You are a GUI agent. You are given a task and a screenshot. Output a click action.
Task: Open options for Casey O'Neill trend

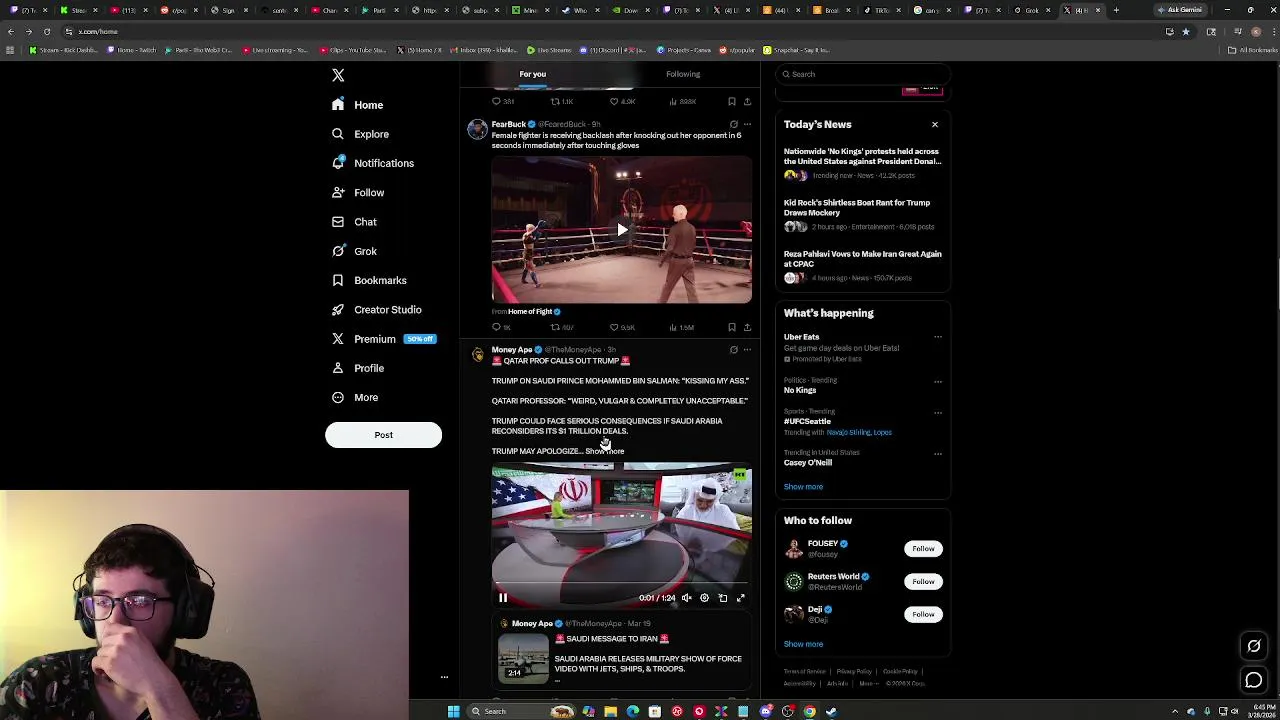938,453
